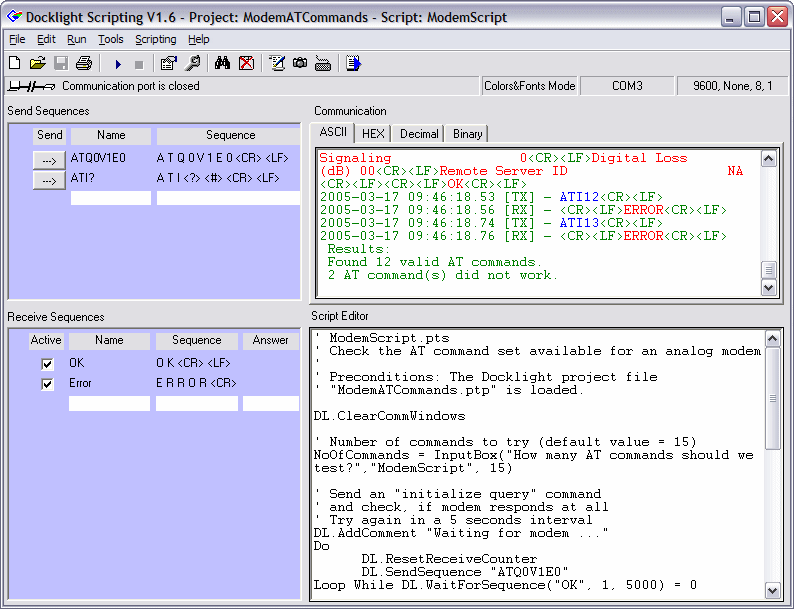Click the Run Script toolbar icon
The height and width of the screenshot is (609, 794).
353,63
